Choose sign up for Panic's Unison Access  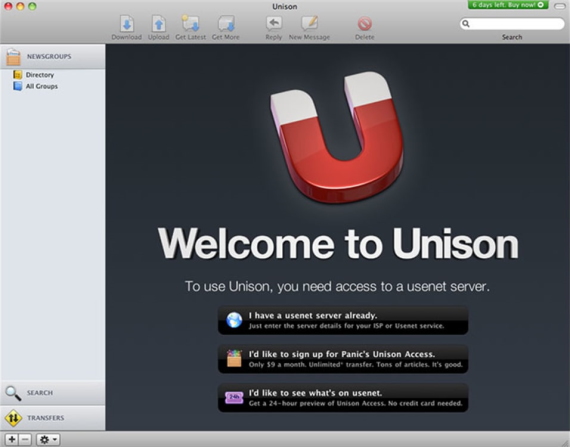(x=343, y=359)
